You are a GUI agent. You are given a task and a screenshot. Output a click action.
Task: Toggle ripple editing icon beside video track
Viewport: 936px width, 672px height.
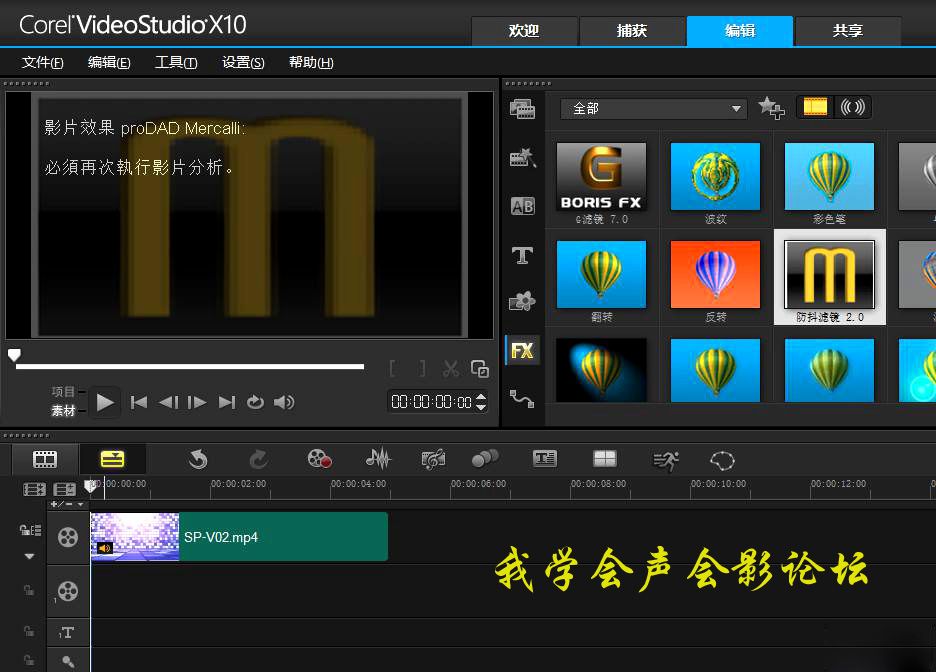tap(30, 531)
